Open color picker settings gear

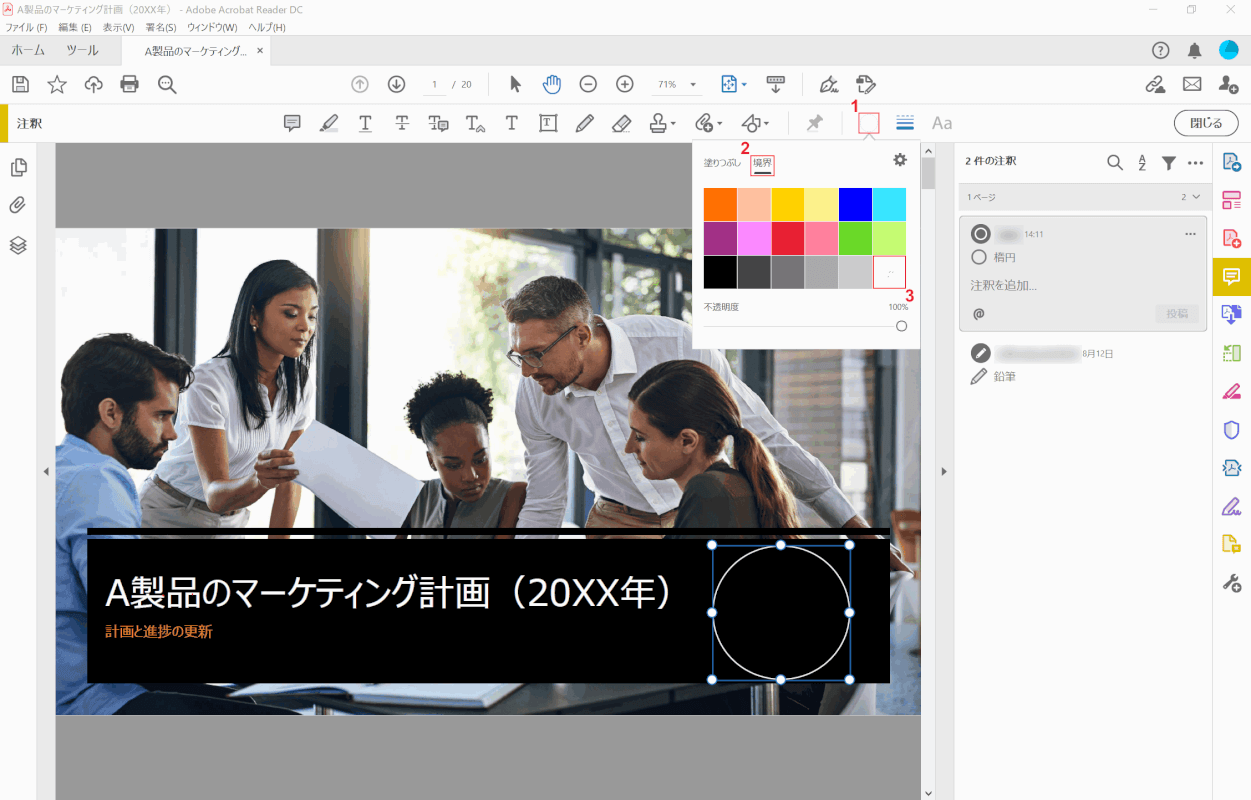tap(900, 160)
